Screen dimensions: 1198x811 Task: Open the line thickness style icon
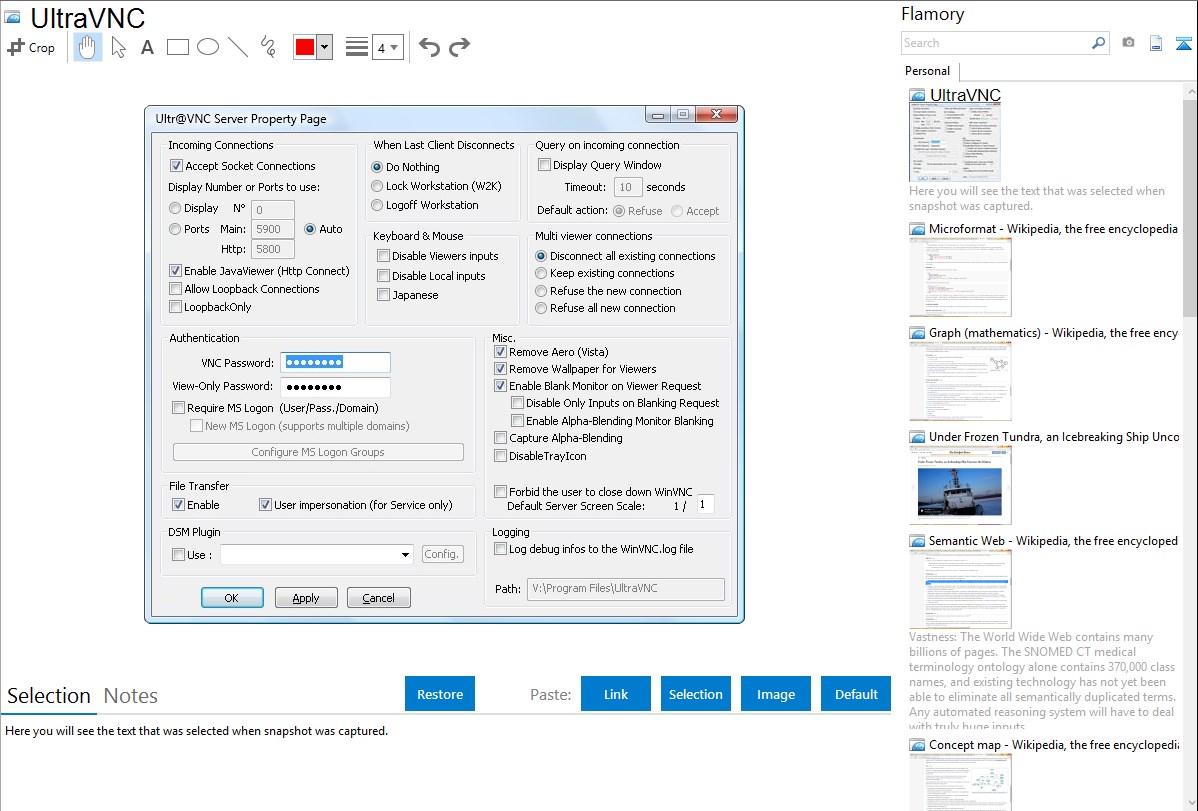356,47
